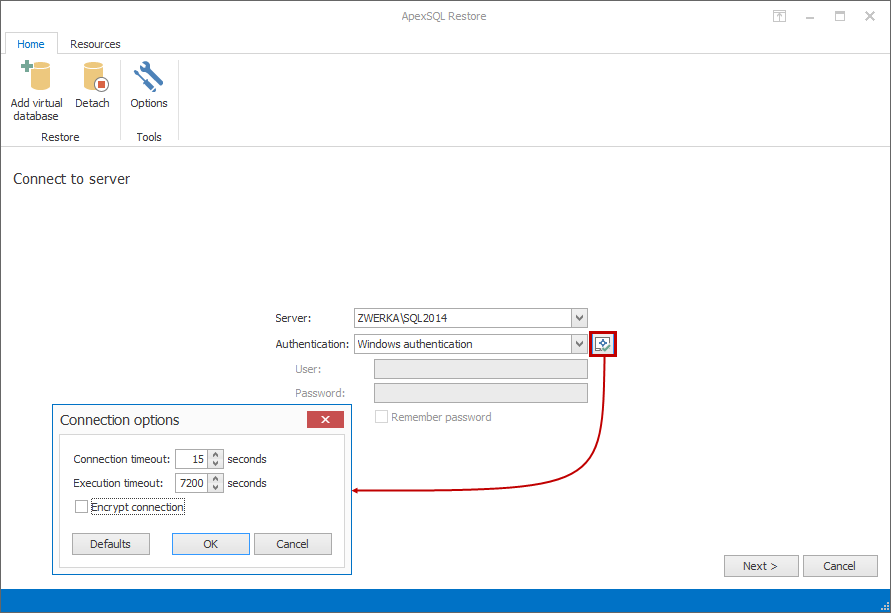Switch to the Home ribbon tab
Screen dimensions: 891x613
tap(31, 44)
